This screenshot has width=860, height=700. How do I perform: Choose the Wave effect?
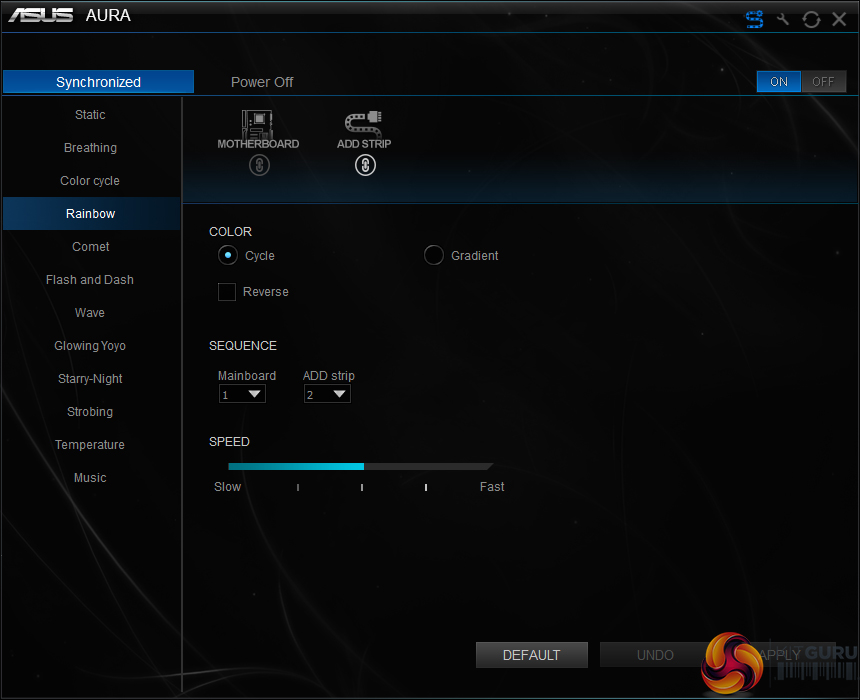[90, 312]
